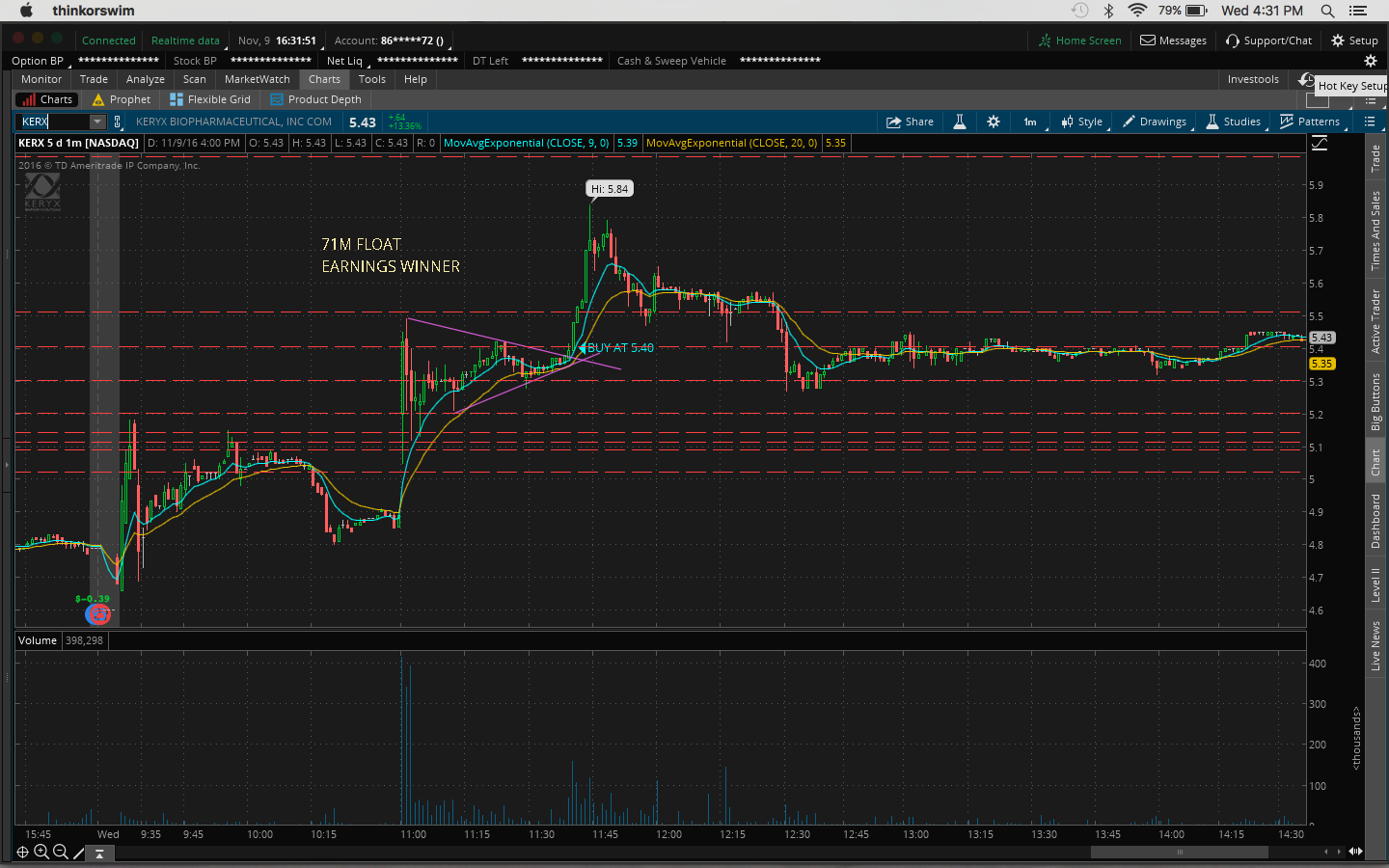This screenshot has height=868, width=1389.
Task: Open the Messages button
Action: [x=1173, y=41]
